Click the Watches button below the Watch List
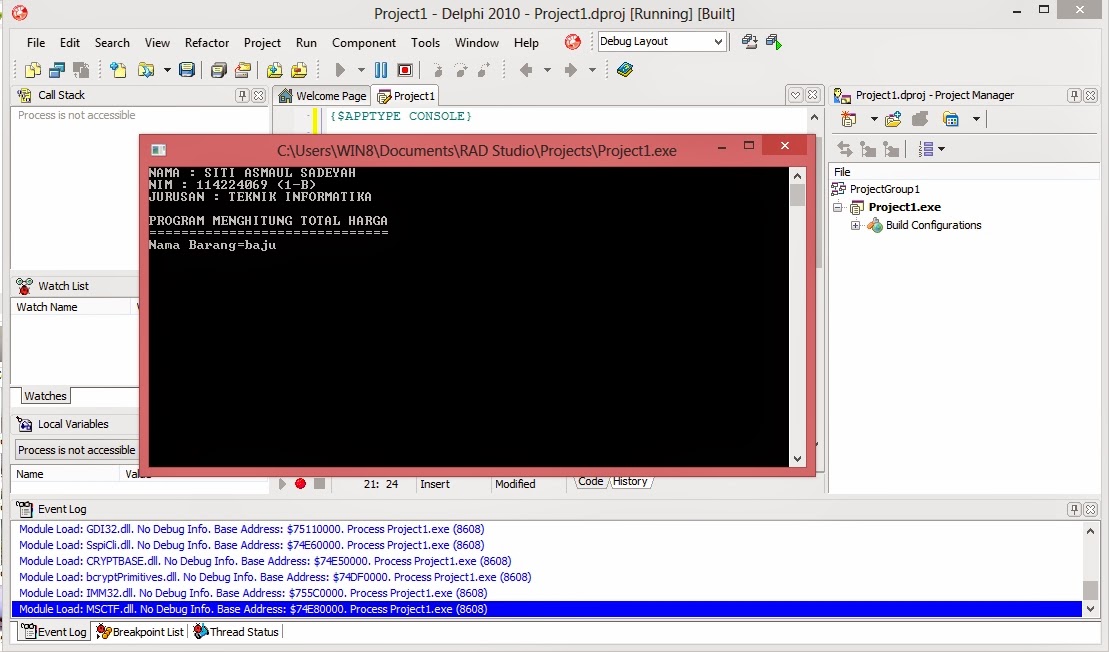 [46, 396]
